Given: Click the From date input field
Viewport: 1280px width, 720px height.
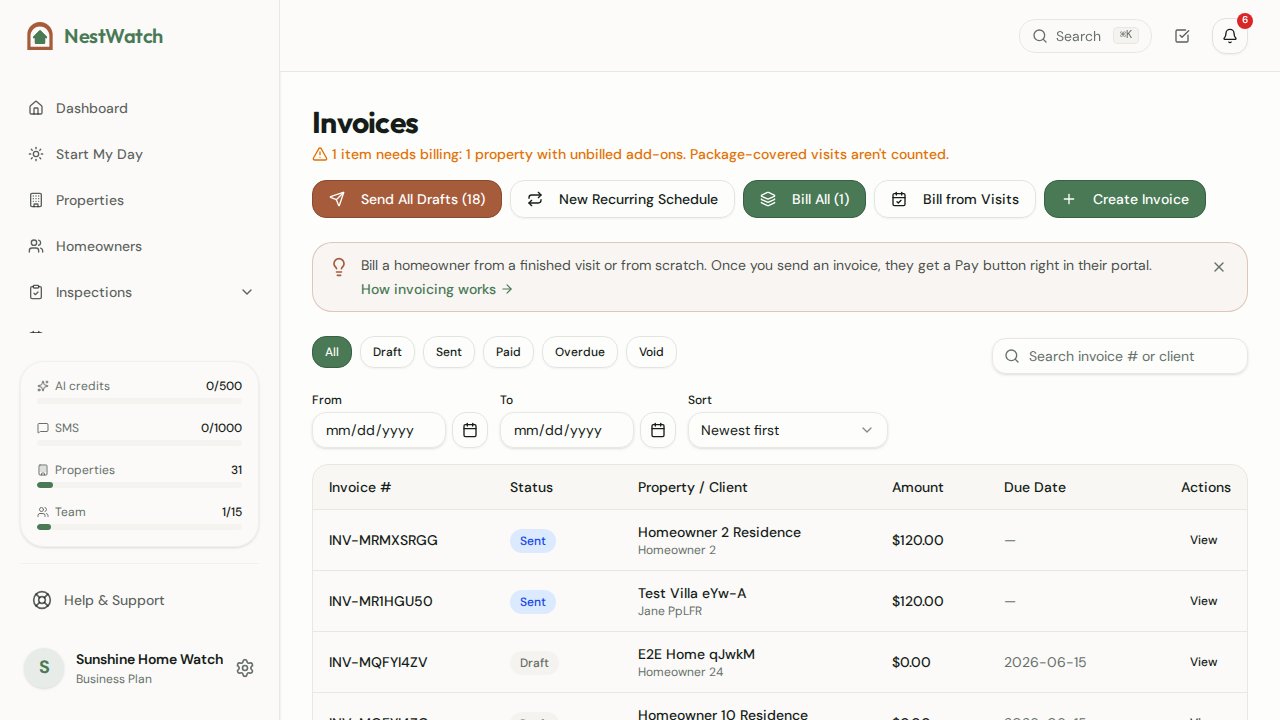Looking at the screenshot, I should tap(379, 430).
